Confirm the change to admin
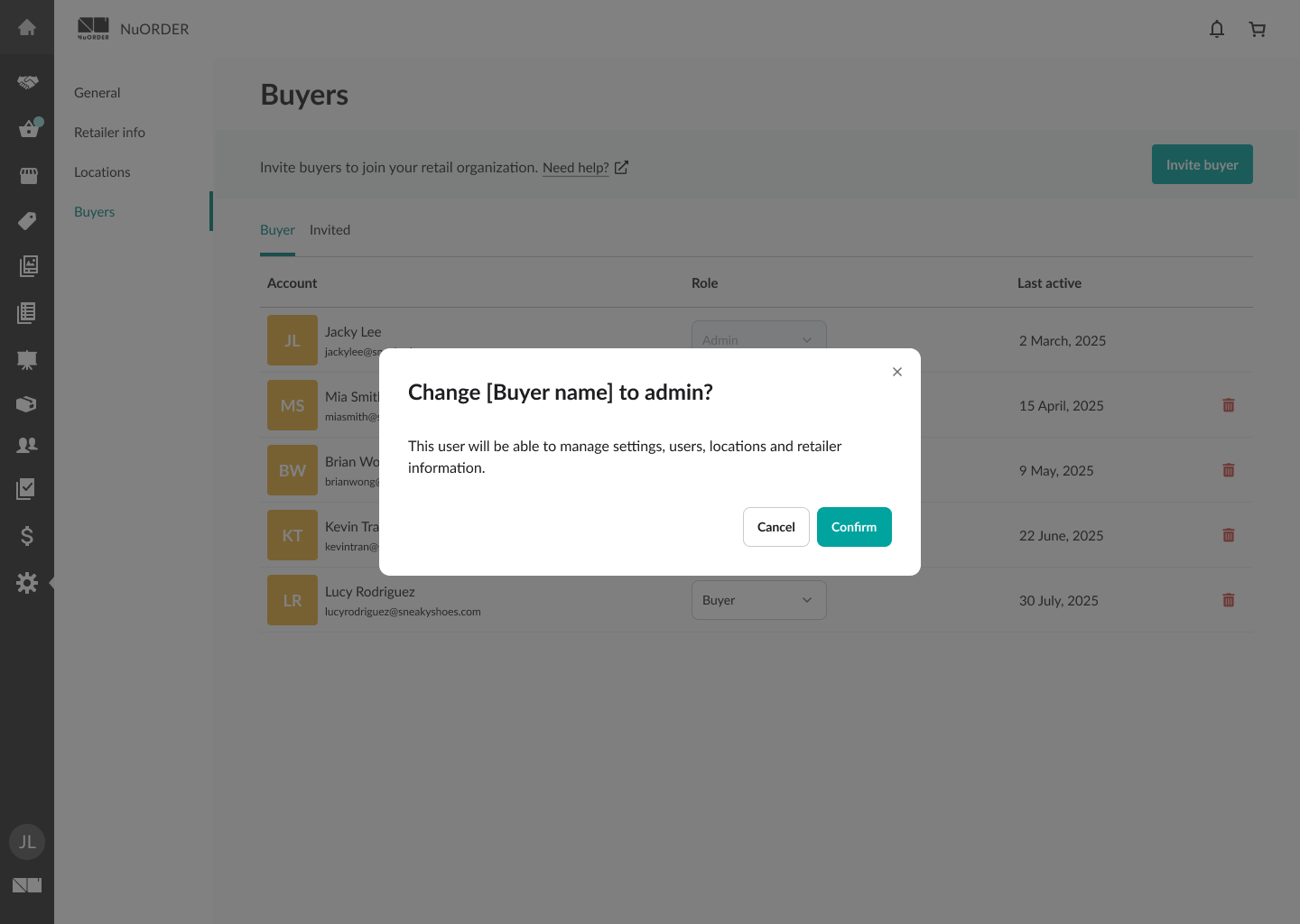1300x924 pixels. 853,527
